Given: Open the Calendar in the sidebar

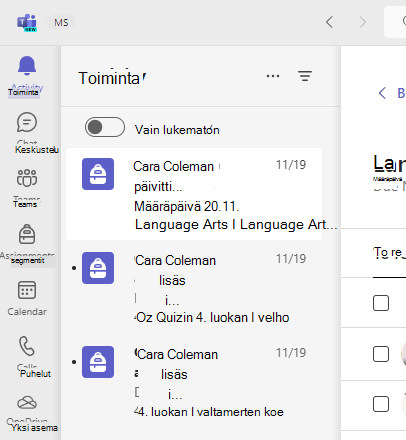Looking at the screenshot, I should click(x=27, y=290).
